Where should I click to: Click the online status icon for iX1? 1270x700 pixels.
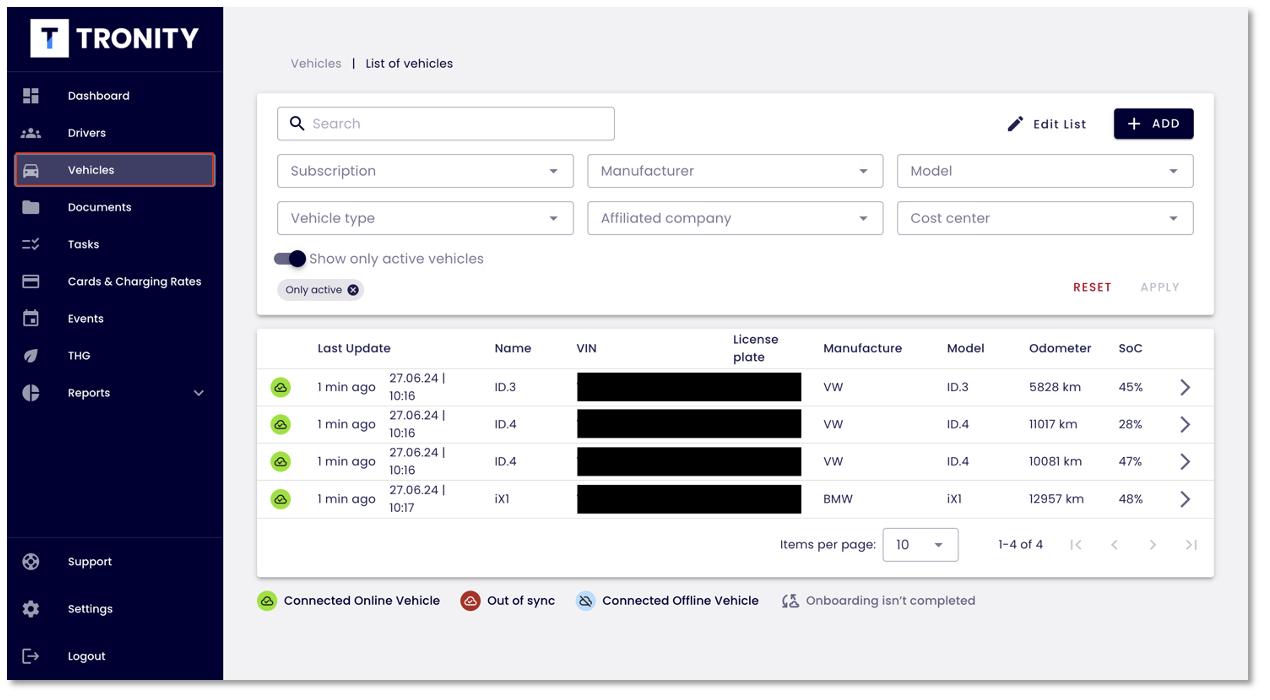pos(281,499)
